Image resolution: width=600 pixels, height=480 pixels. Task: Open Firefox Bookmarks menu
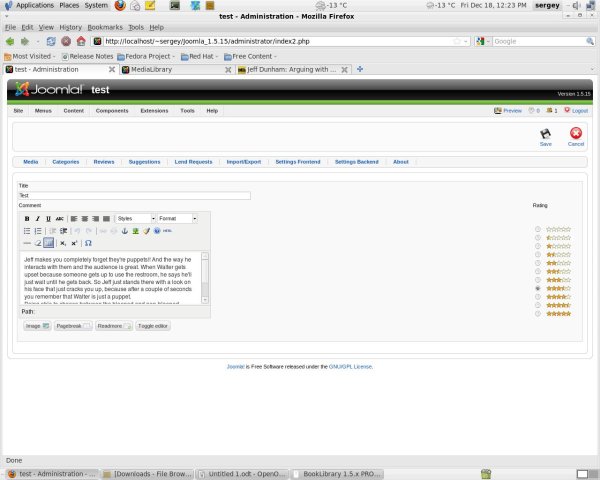(105, 28)
